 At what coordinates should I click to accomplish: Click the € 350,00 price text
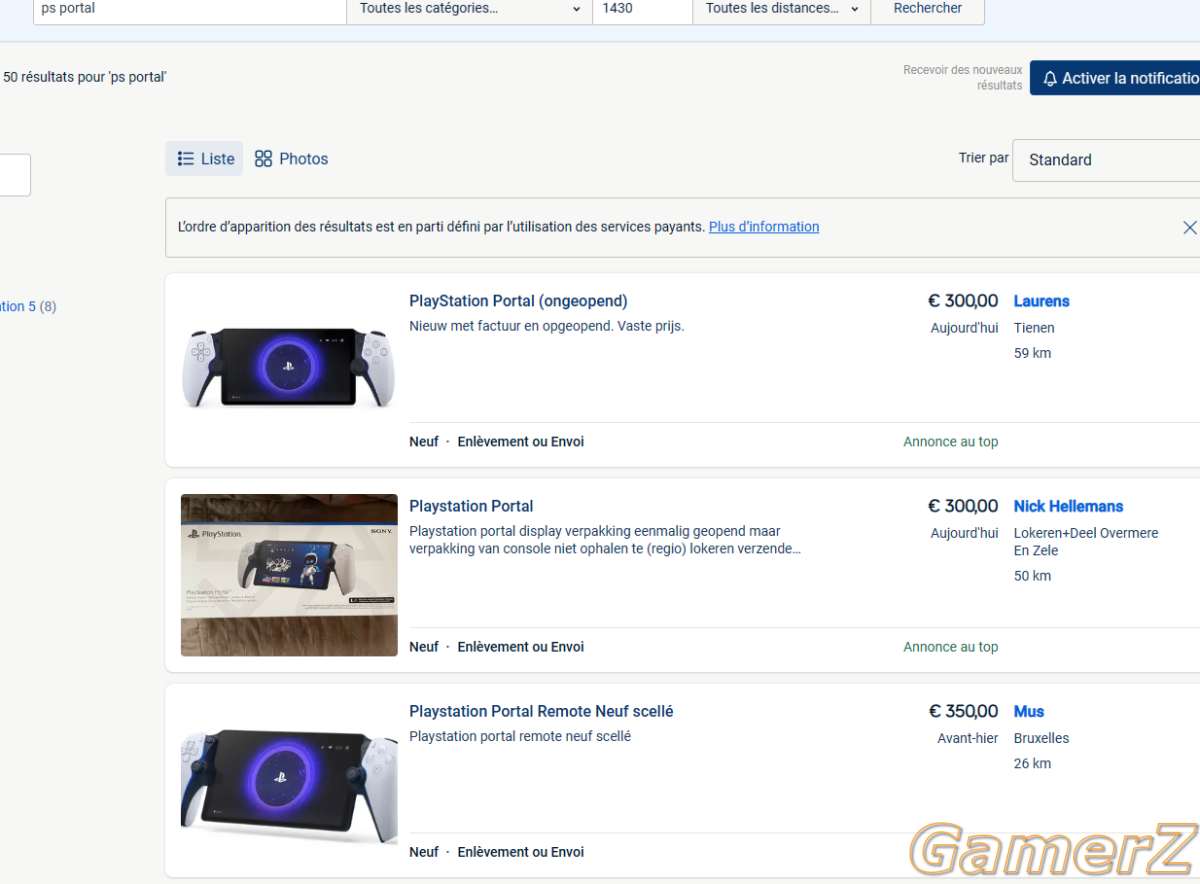click(963, 711)
